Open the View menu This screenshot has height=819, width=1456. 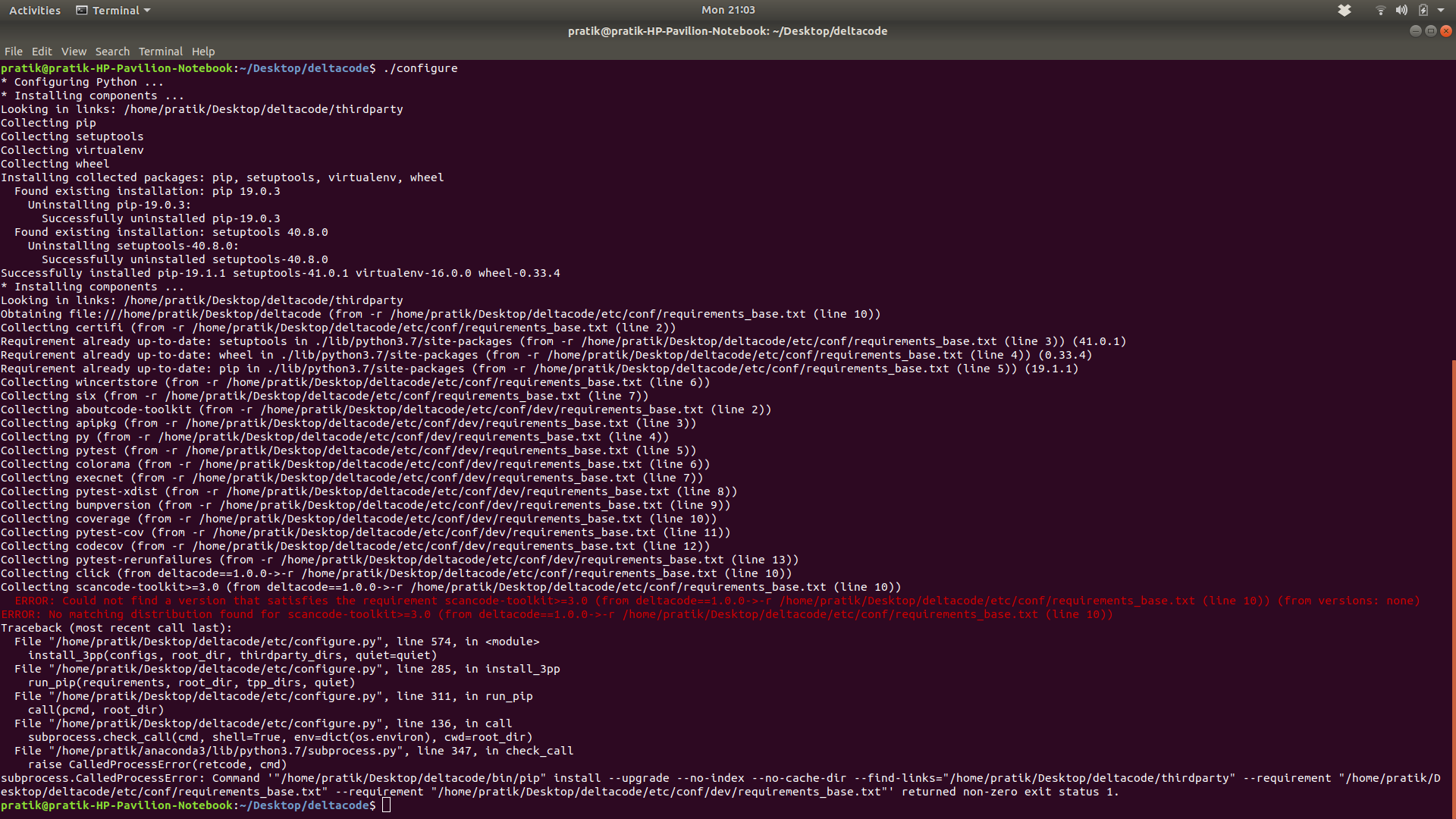(74, 52)
